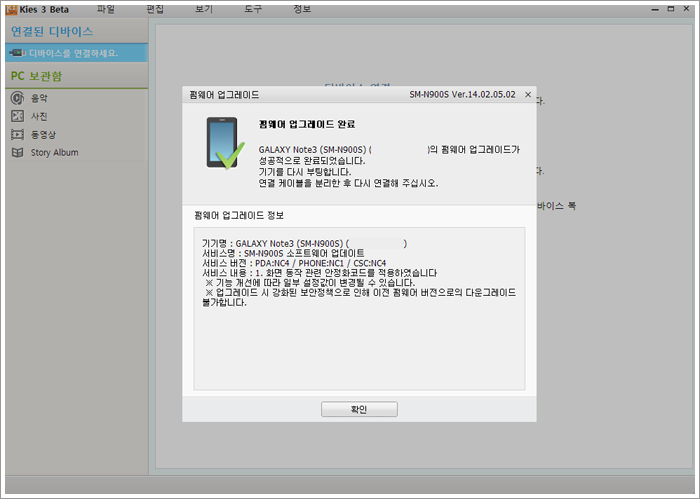Click the 확인 button in firmware dialog
700x499 pixels.
359,409
